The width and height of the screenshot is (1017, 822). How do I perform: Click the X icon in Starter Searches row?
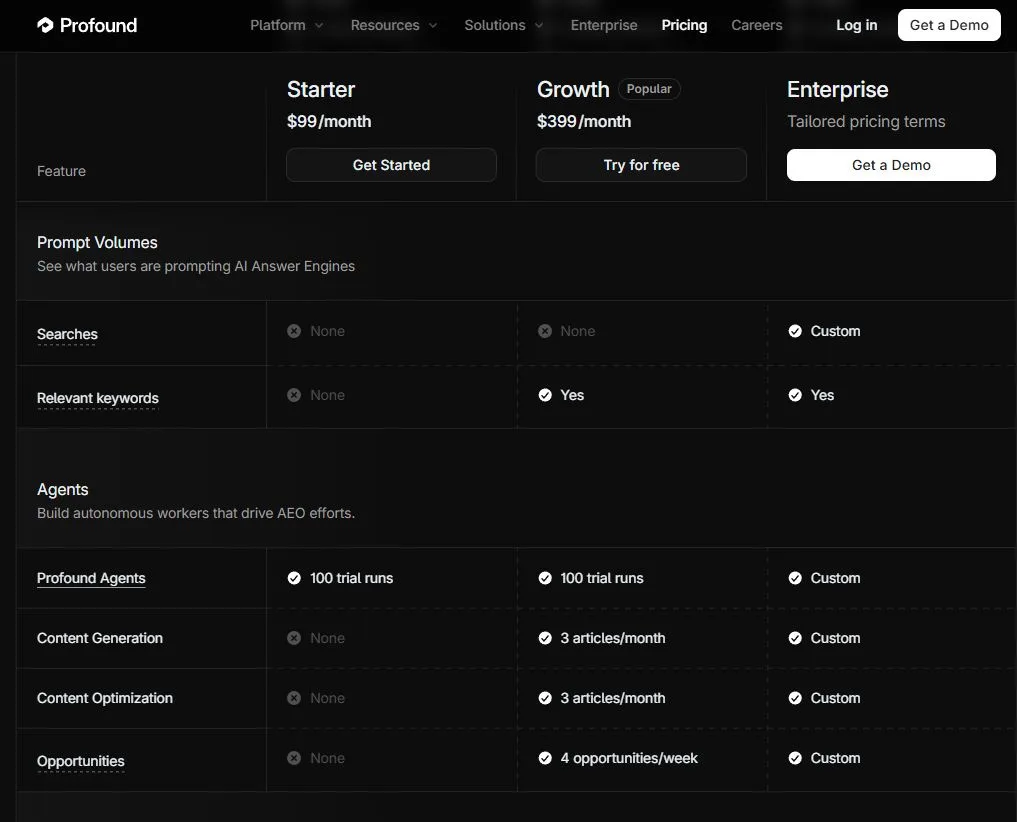294,331
